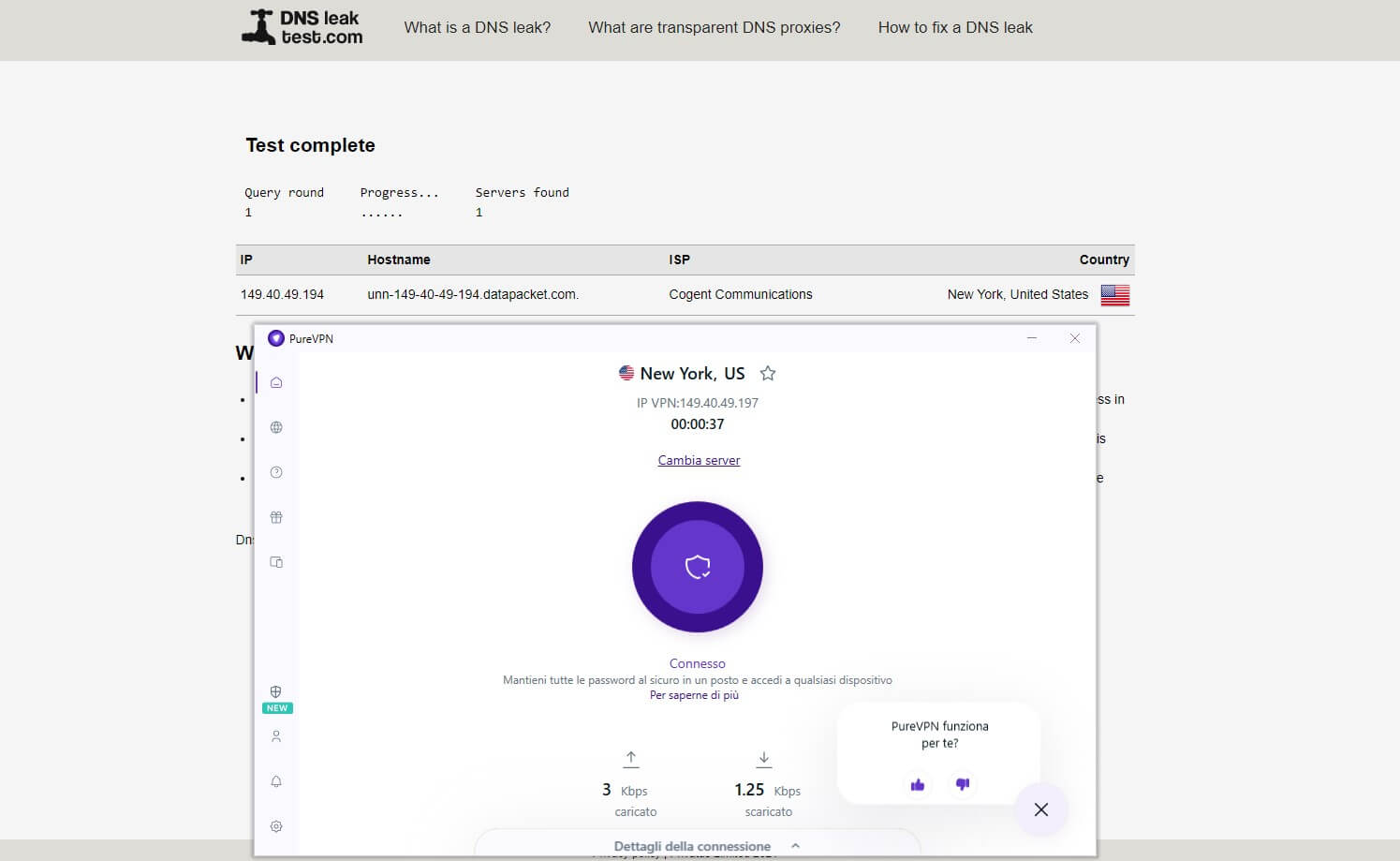The image size is (1400, 861).
Task: Expand Dettagli della connessione panel
Action: click(707, 846)
